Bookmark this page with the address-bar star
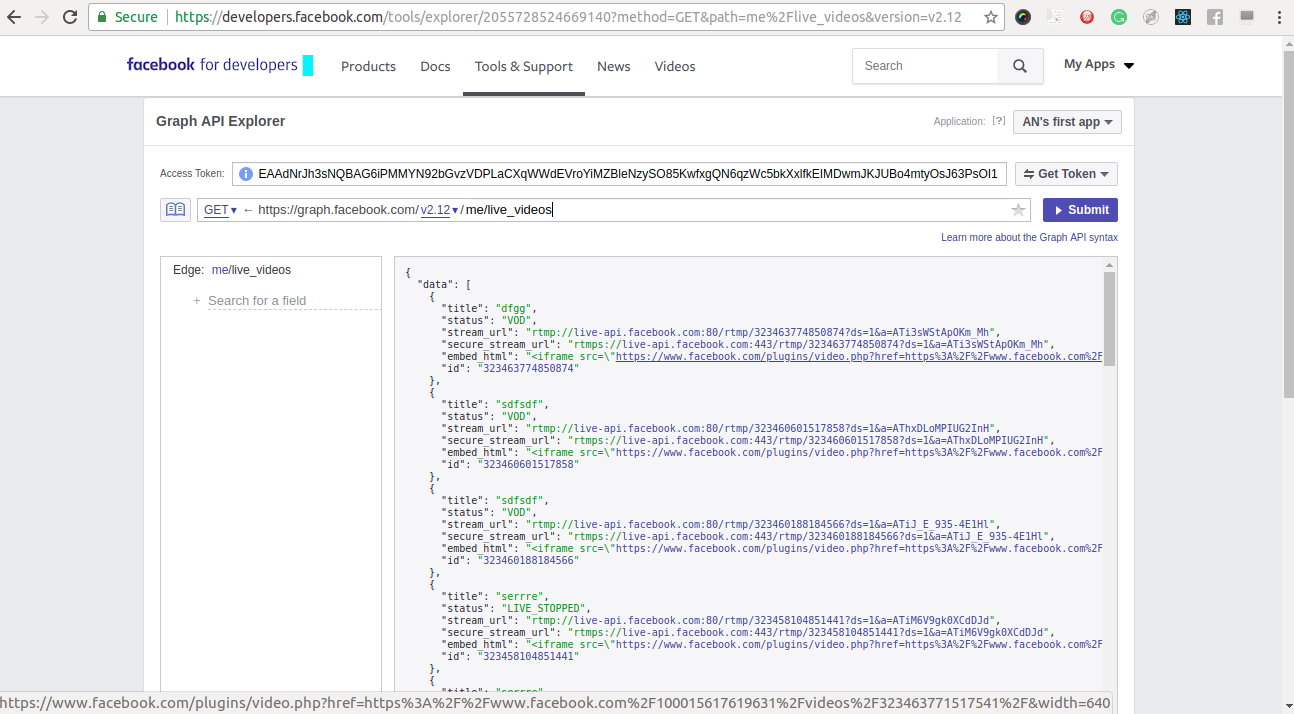The image size is (1294, 714). (990, 17)
